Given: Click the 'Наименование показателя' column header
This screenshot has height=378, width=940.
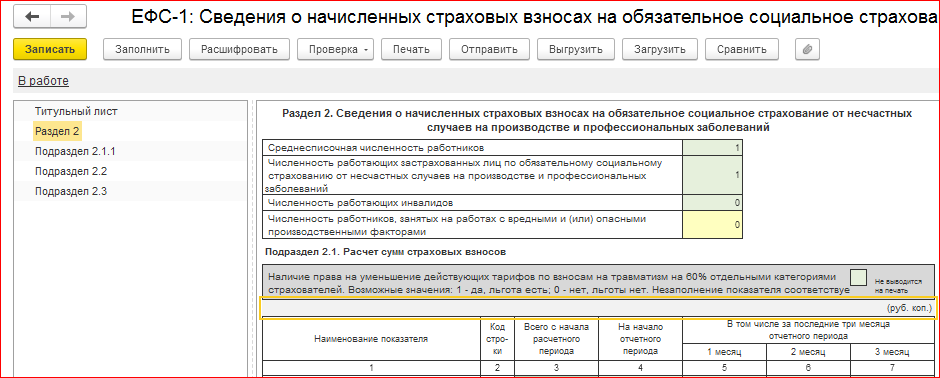Looking at the screenshot, I should 371,338.
